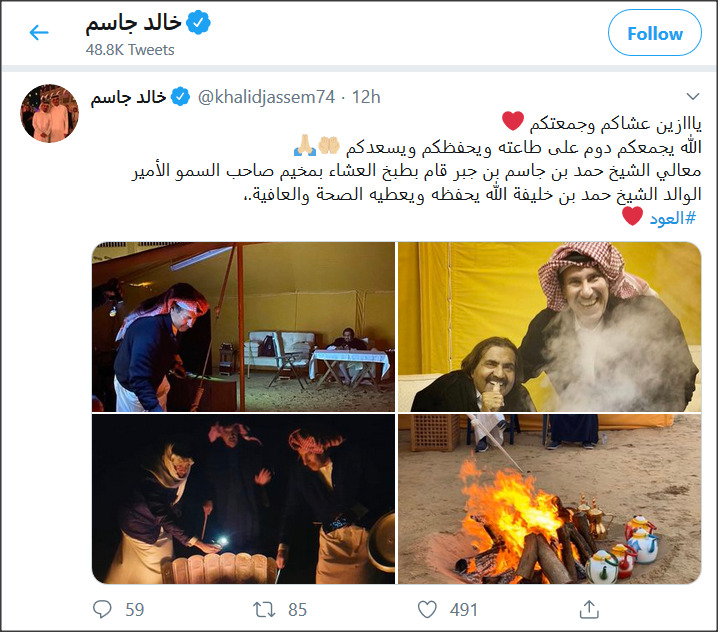Image resolution: width=718 pixels, height=632 pixels.
Task: Click the verified badge beside tweet author name
Action: [180, 97]
